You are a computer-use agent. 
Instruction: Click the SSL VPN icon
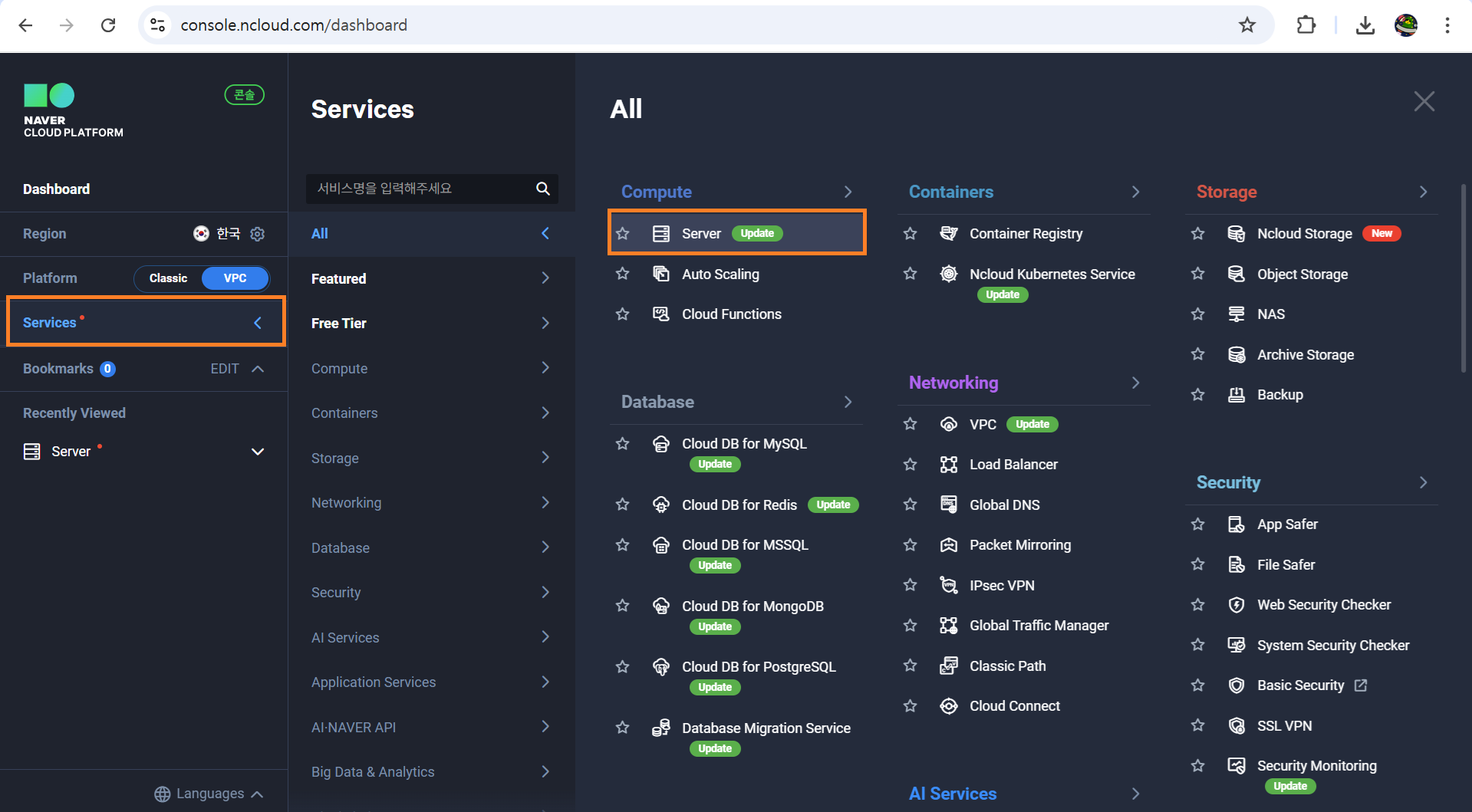point(1237,725)
